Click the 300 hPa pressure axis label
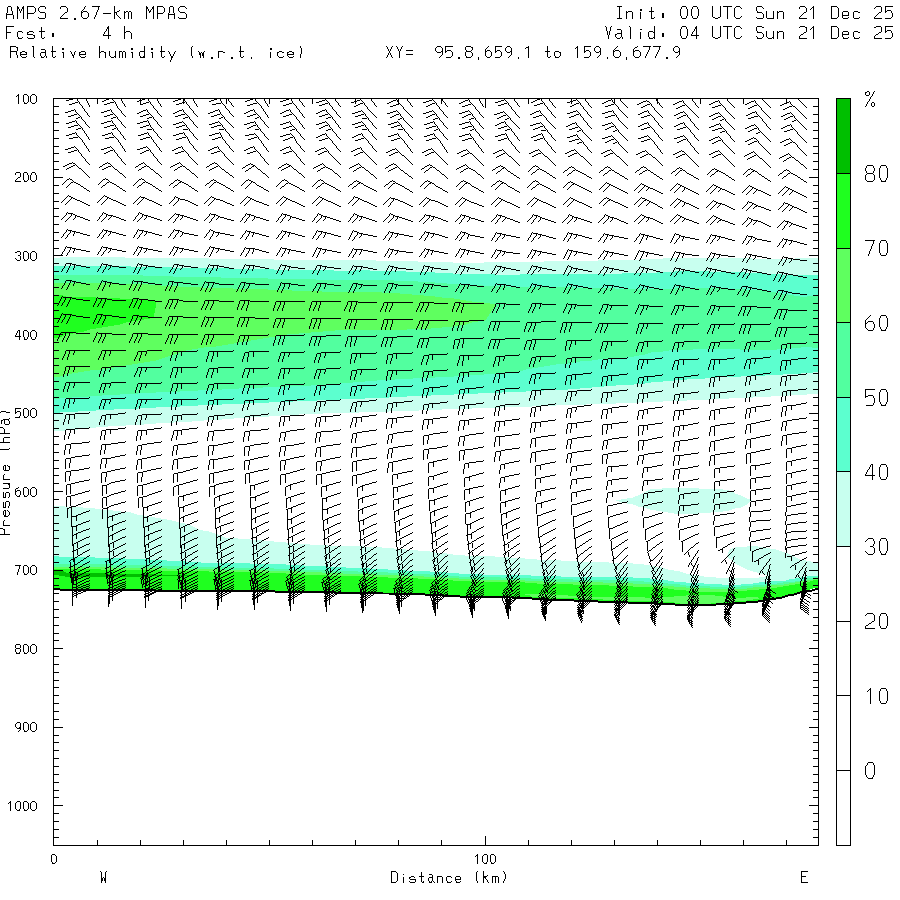This screenshot has width=900, height=900. point(26,256)
